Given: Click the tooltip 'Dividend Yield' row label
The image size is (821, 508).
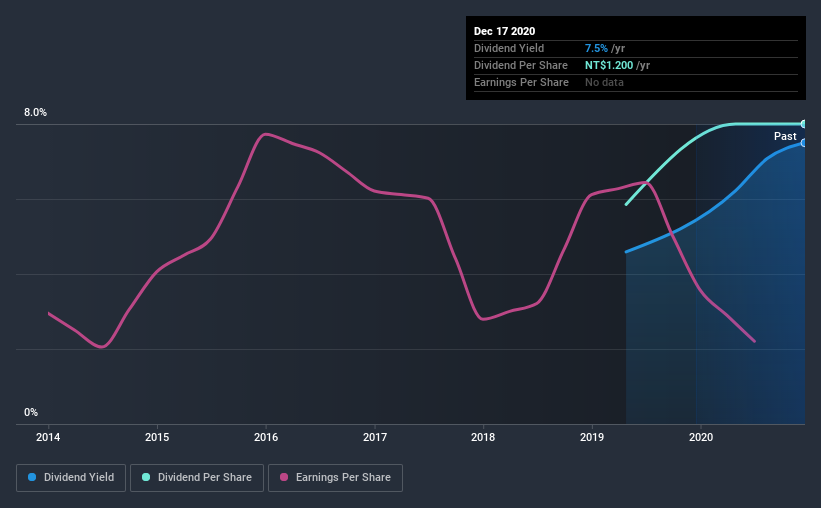Looking at the screenshot, I should click(x=509, y=48).
